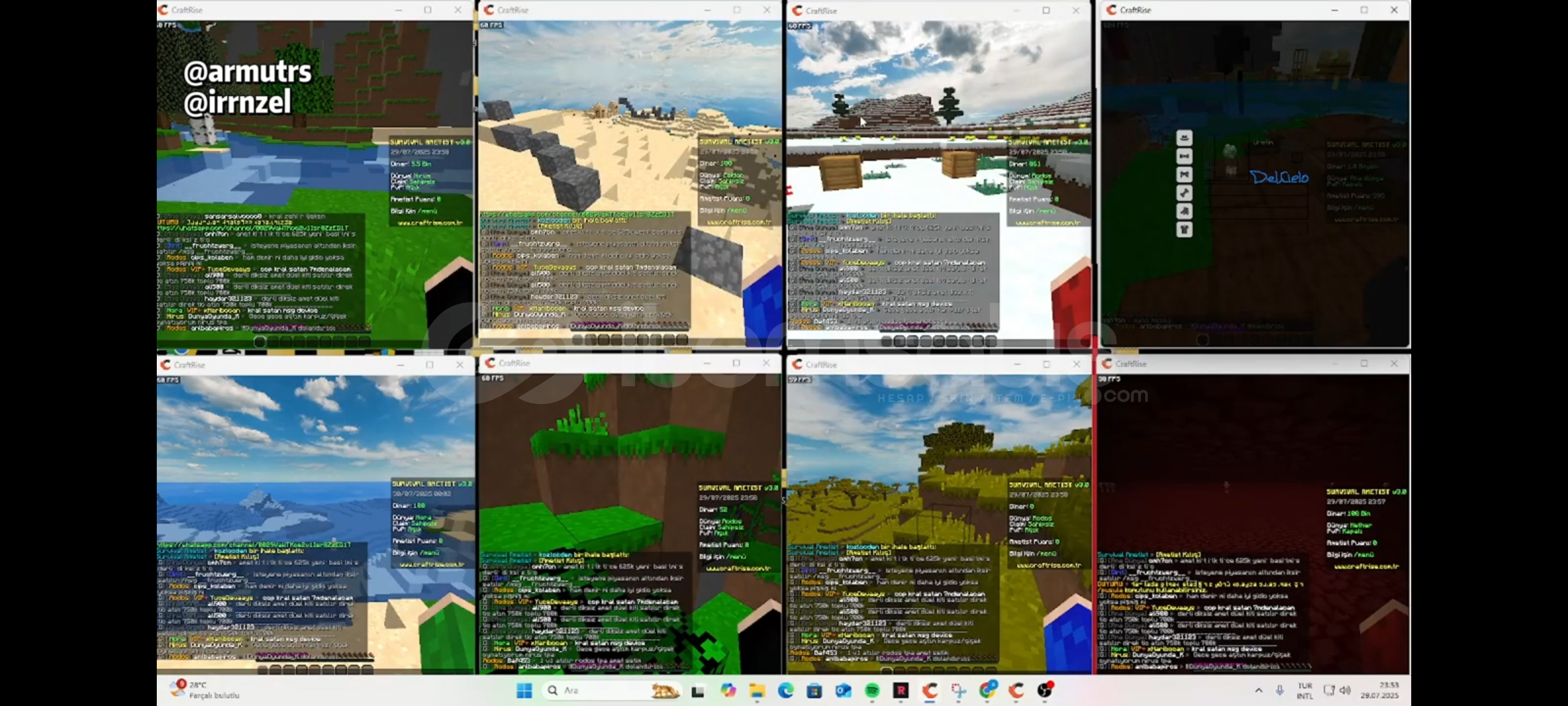Select the hat cosmetic slot icon
This screenshot has width=1568, height=706.
point(1184,138)
